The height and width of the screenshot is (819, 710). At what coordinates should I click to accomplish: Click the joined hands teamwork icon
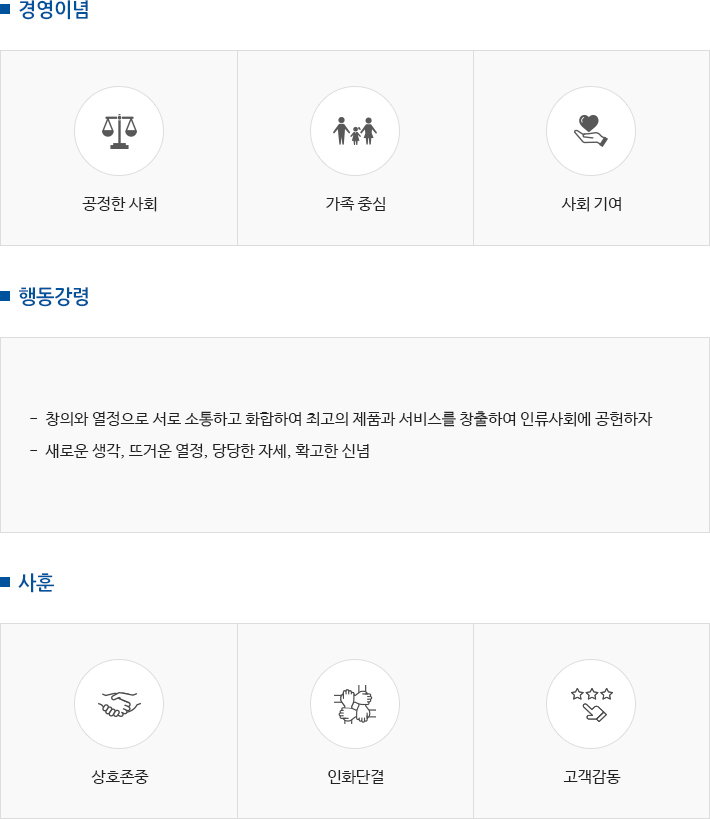pos(355,704)
